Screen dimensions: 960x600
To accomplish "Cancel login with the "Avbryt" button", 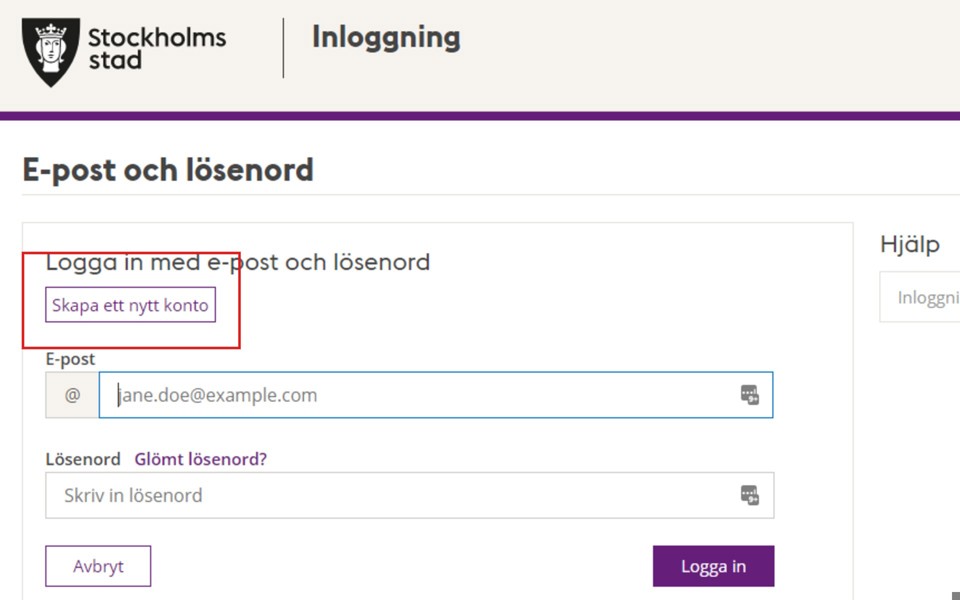I will pyautogui.click(x=98, y=566).
